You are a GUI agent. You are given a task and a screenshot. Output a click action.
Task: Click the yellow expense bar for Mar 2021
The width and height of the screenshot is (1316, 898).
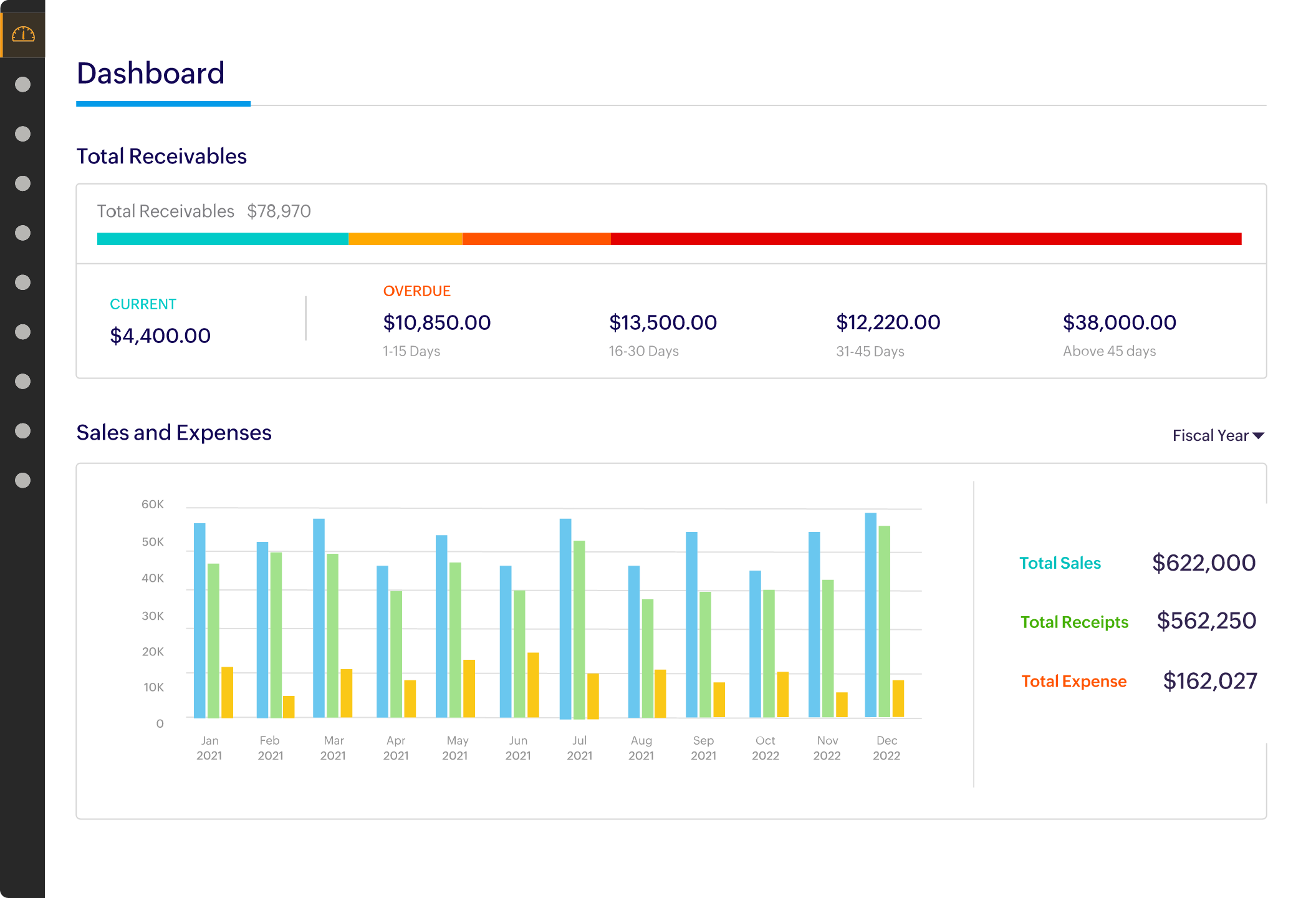[347, 693]
